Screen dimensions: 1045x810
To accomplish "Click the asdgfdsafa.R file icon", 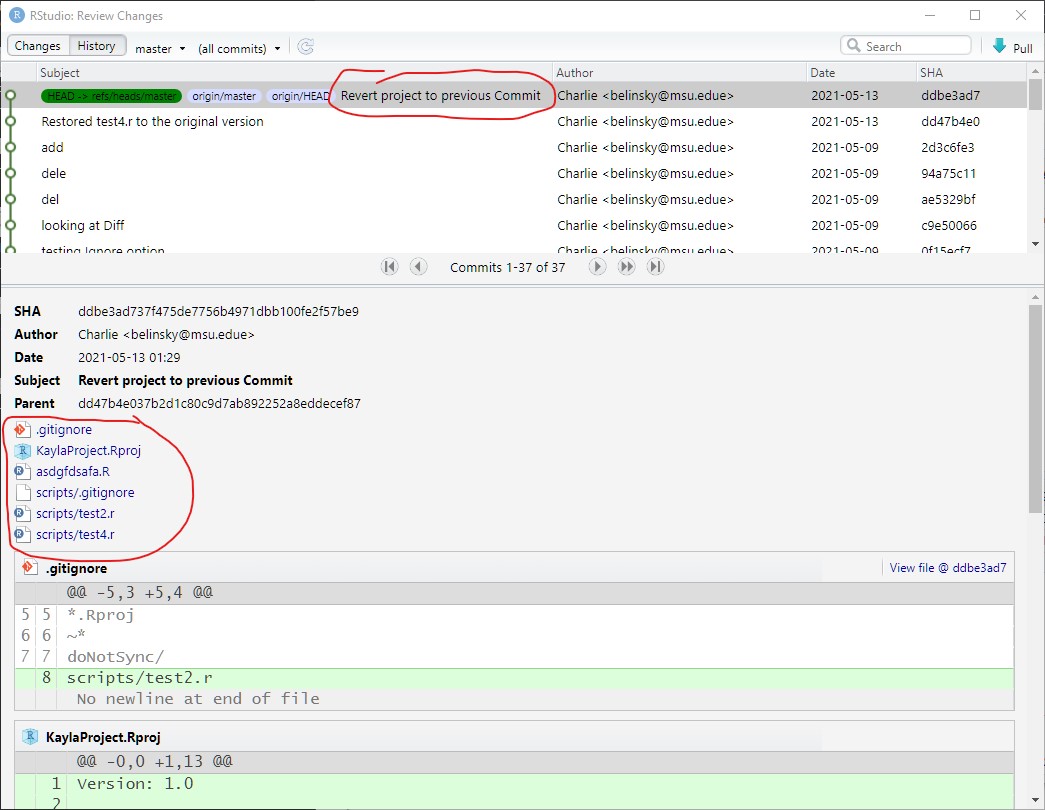I will click(23, 471).
